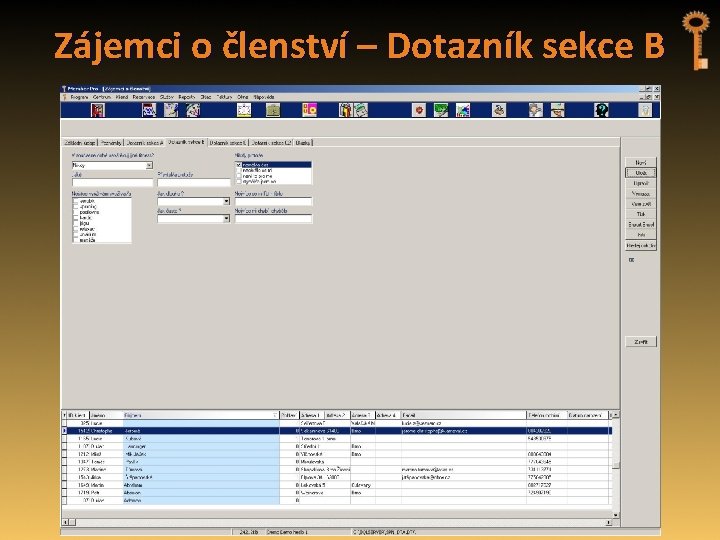Click the green icon beside the gift boxes
720x540 pixels.
[360, 110]
